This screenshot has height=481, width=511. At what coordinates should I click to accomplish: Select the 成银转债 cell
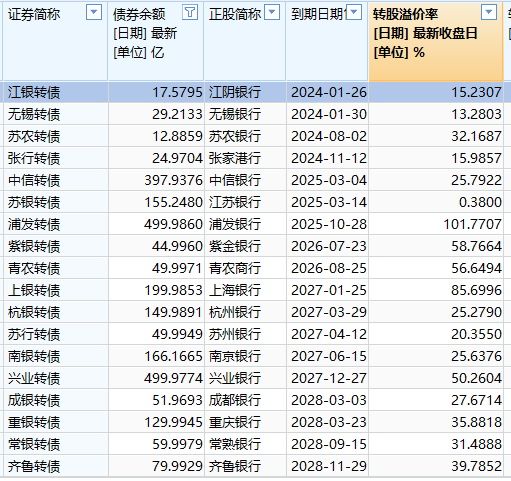56,400
